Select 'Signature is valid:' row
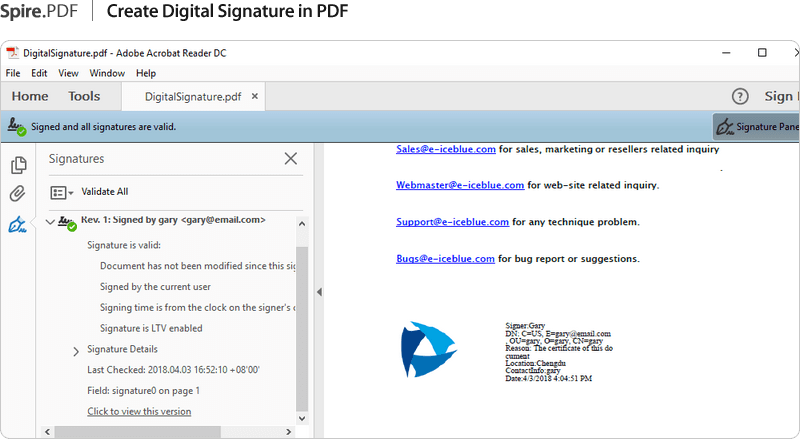This screenshot has height=440, width=800. (x=124, y=245)
